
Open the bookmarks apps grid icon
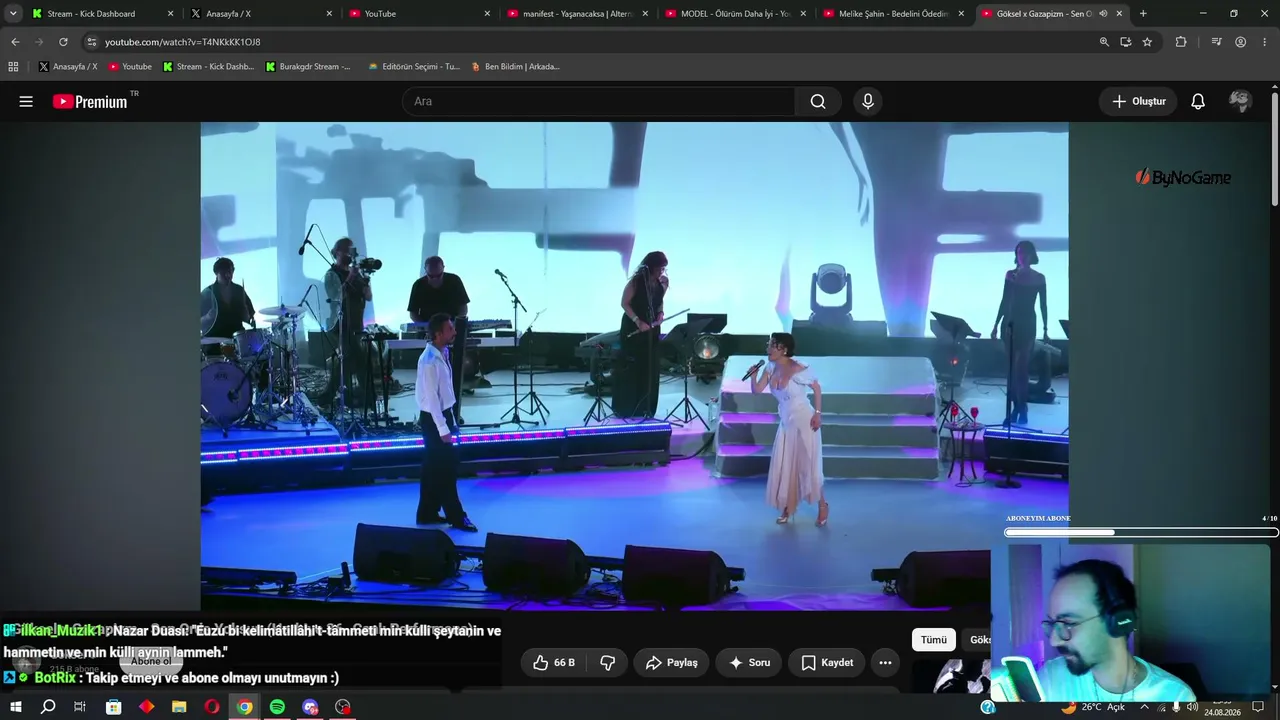coord(13,67)
